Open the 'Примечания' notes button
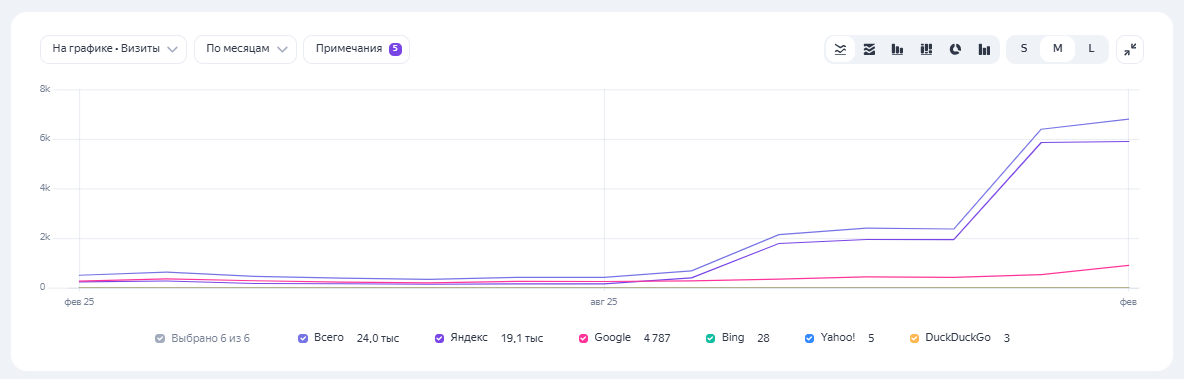Screen dimensions: 1184x379 point(356,49)
